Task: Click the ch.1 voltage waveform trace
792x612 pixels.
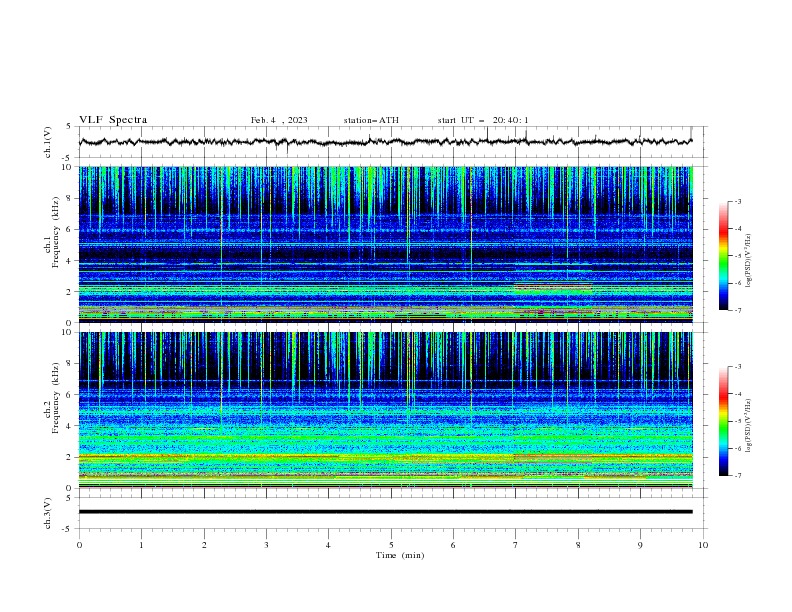Action: pyautogui.click(x=385, y=142)
